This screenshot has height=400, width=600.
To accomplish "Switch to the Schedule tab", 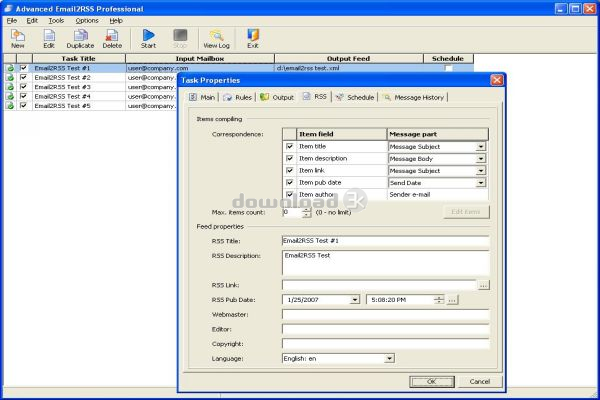I will pos(355,97).
